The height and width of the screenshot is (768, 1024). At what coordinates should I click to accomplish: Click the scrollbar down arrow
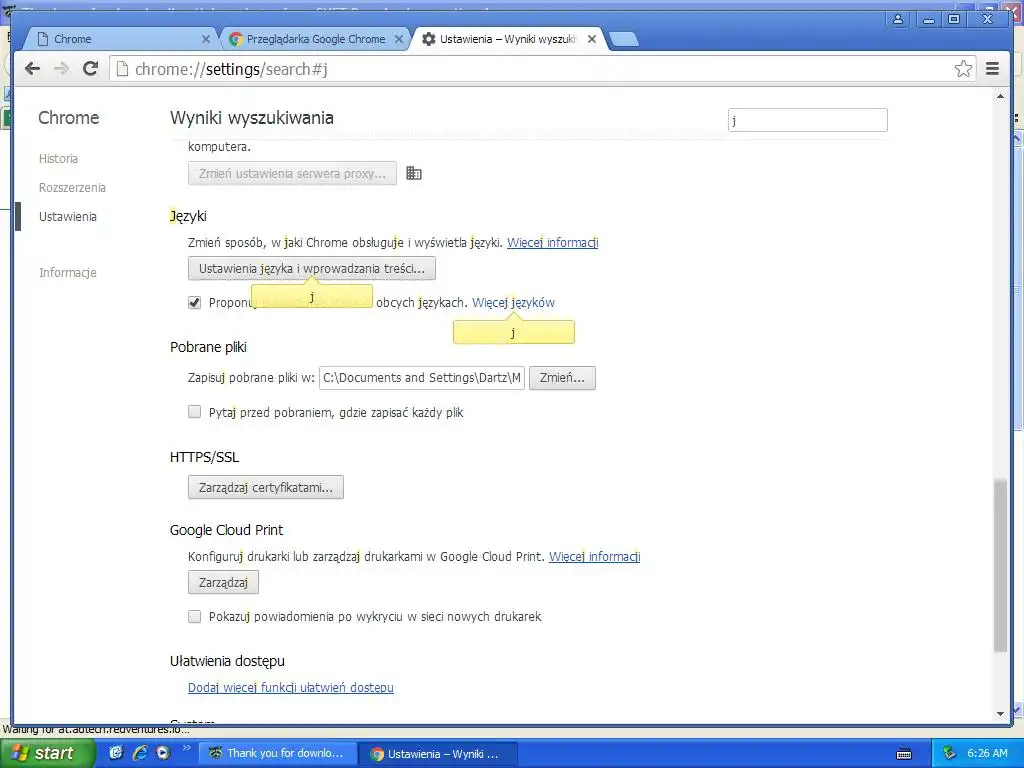click(x=1000, y=714)
